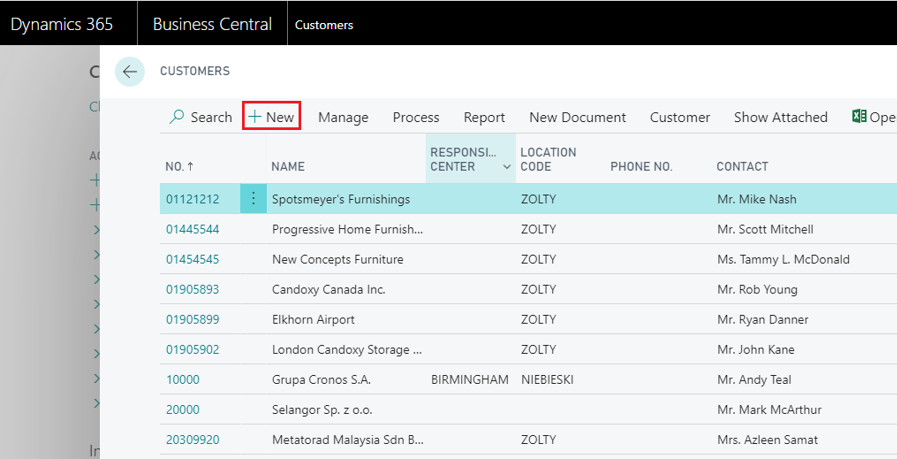Open the Customer menu
Viewport: 897px width, 459px height.
pos(680,117)
